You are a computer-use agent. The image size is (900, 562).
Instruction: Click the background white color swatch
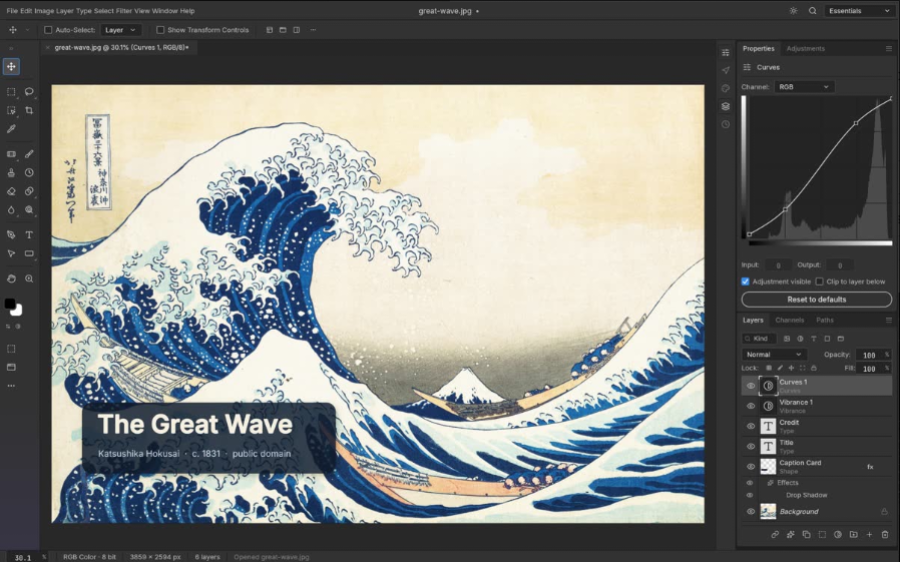point(18,311)
